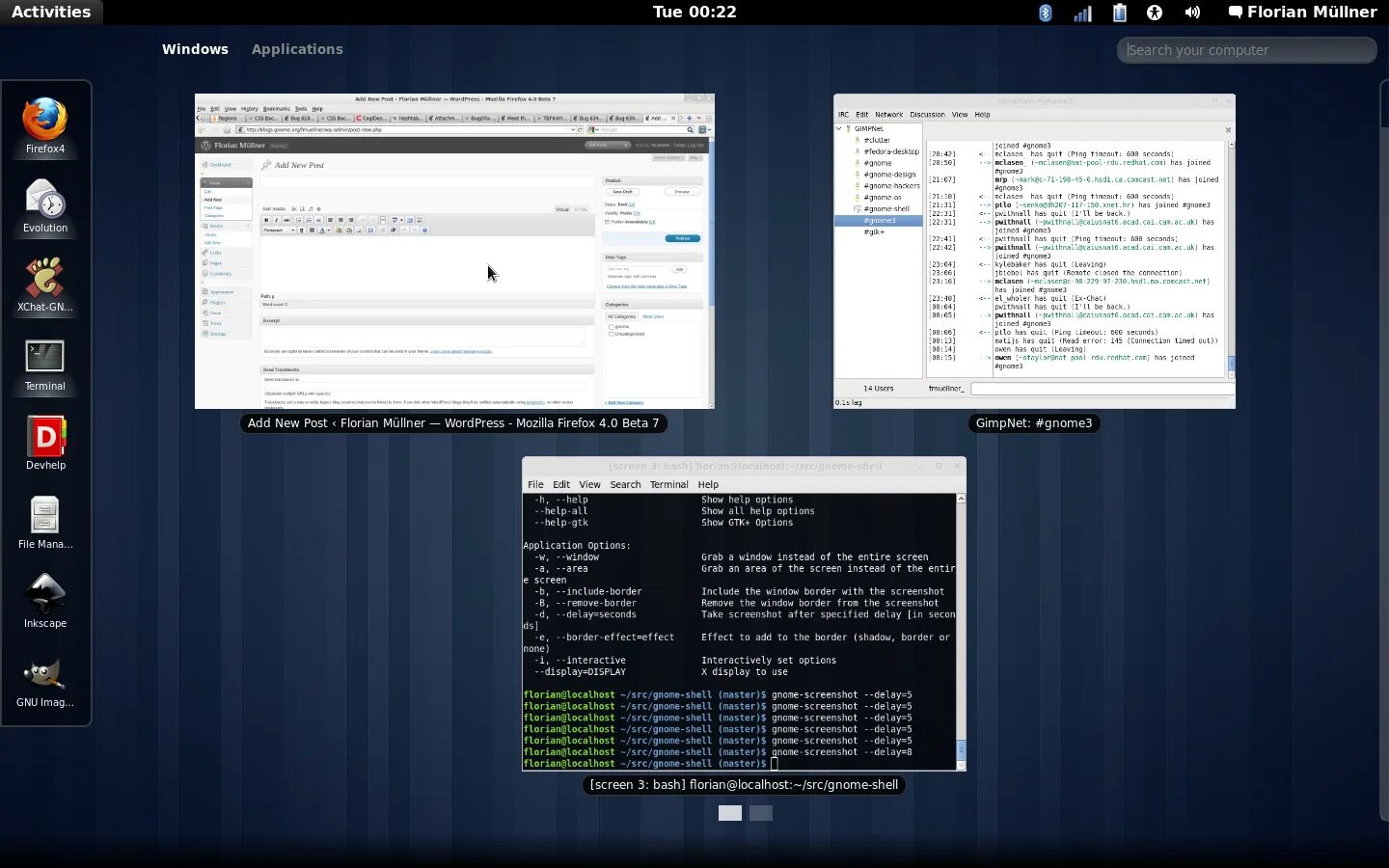Tick the Uncategorized category checkbox
Image resolution: width=1389 pixels, height=868 pixels.
[x=612, y=334]
